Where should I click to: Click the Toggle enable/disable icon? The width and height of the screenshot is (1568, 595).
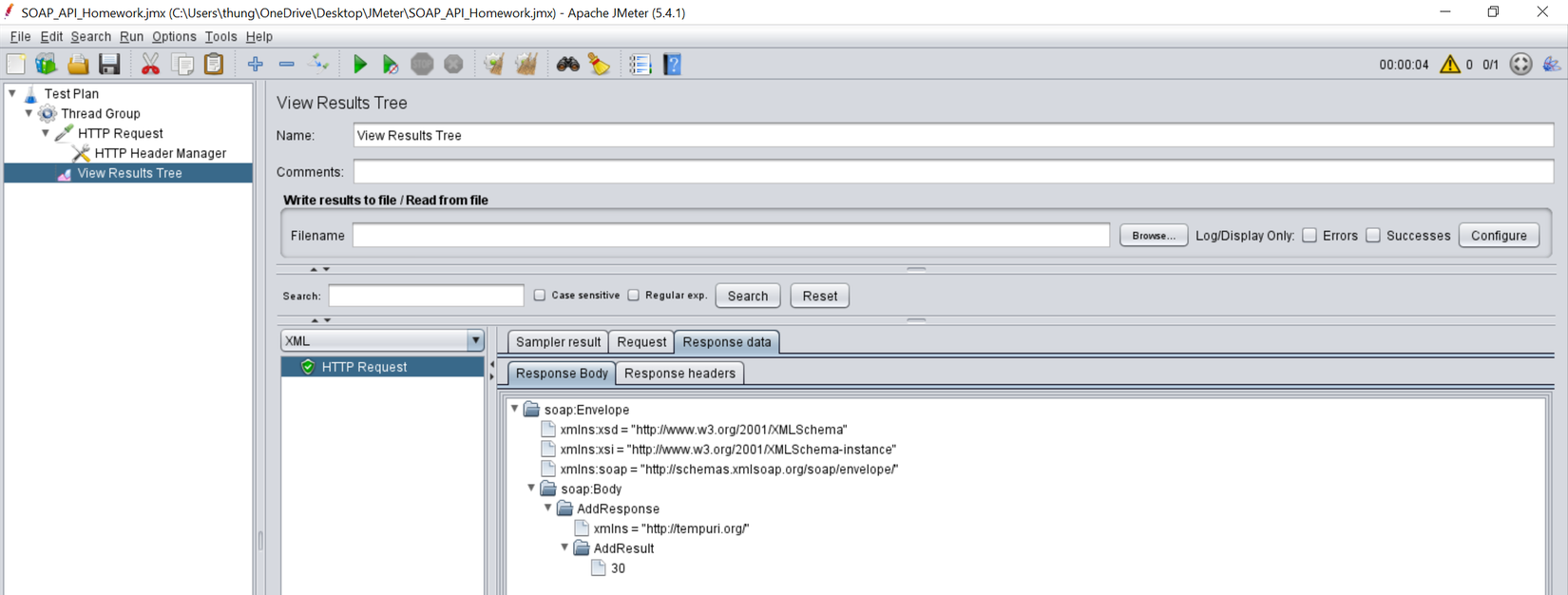[x=319, y=65]
